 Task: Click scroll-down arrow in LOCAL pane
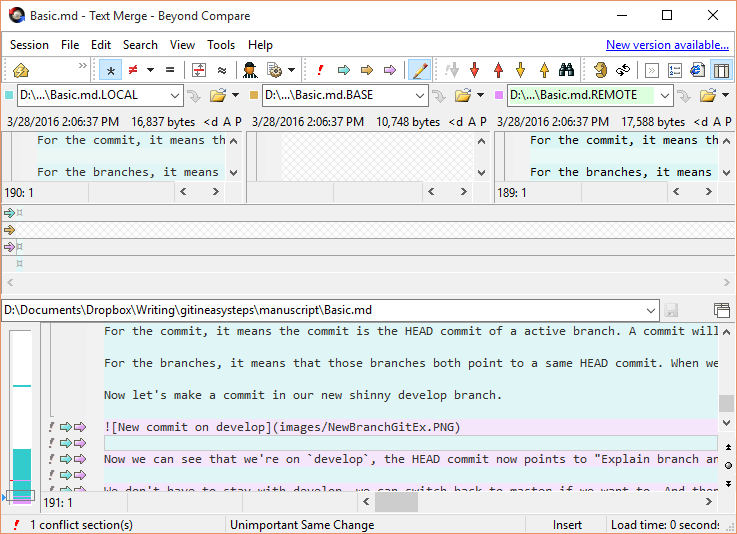pos(233,173)
